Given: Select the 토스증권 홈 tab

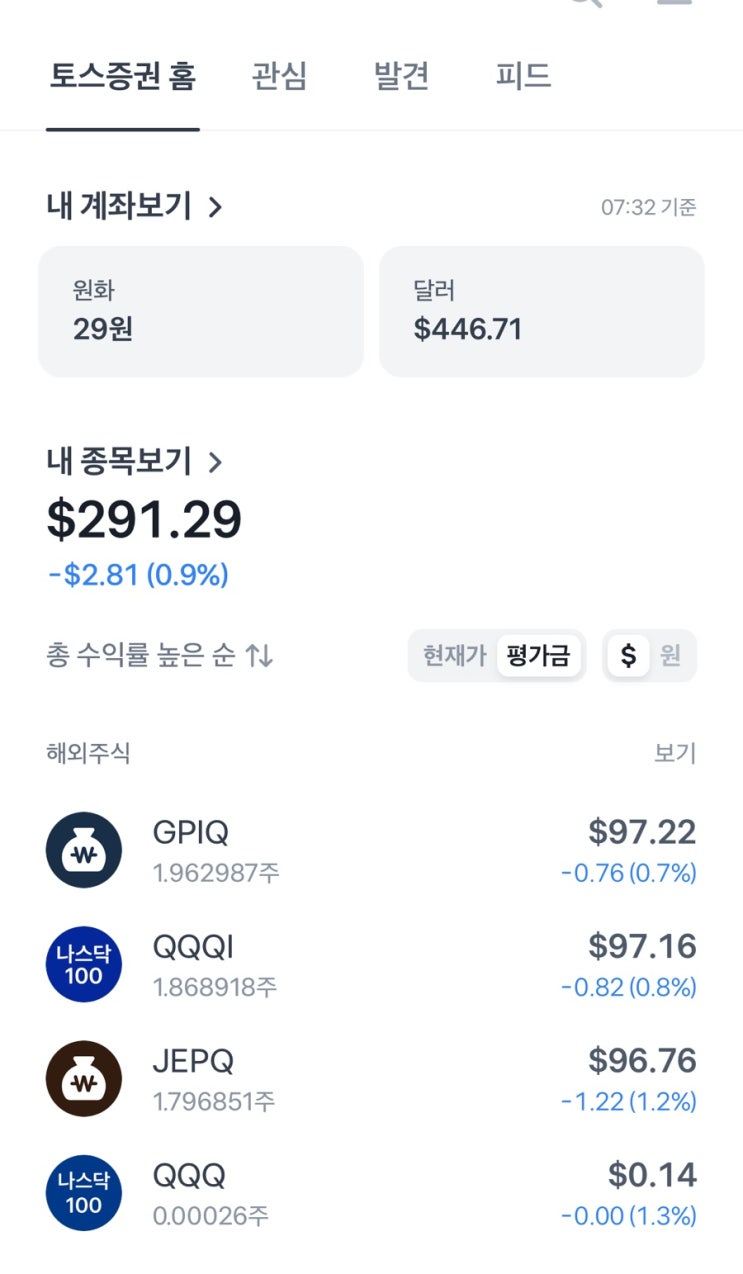Looking at the screenshot, I should pos(122,77).
